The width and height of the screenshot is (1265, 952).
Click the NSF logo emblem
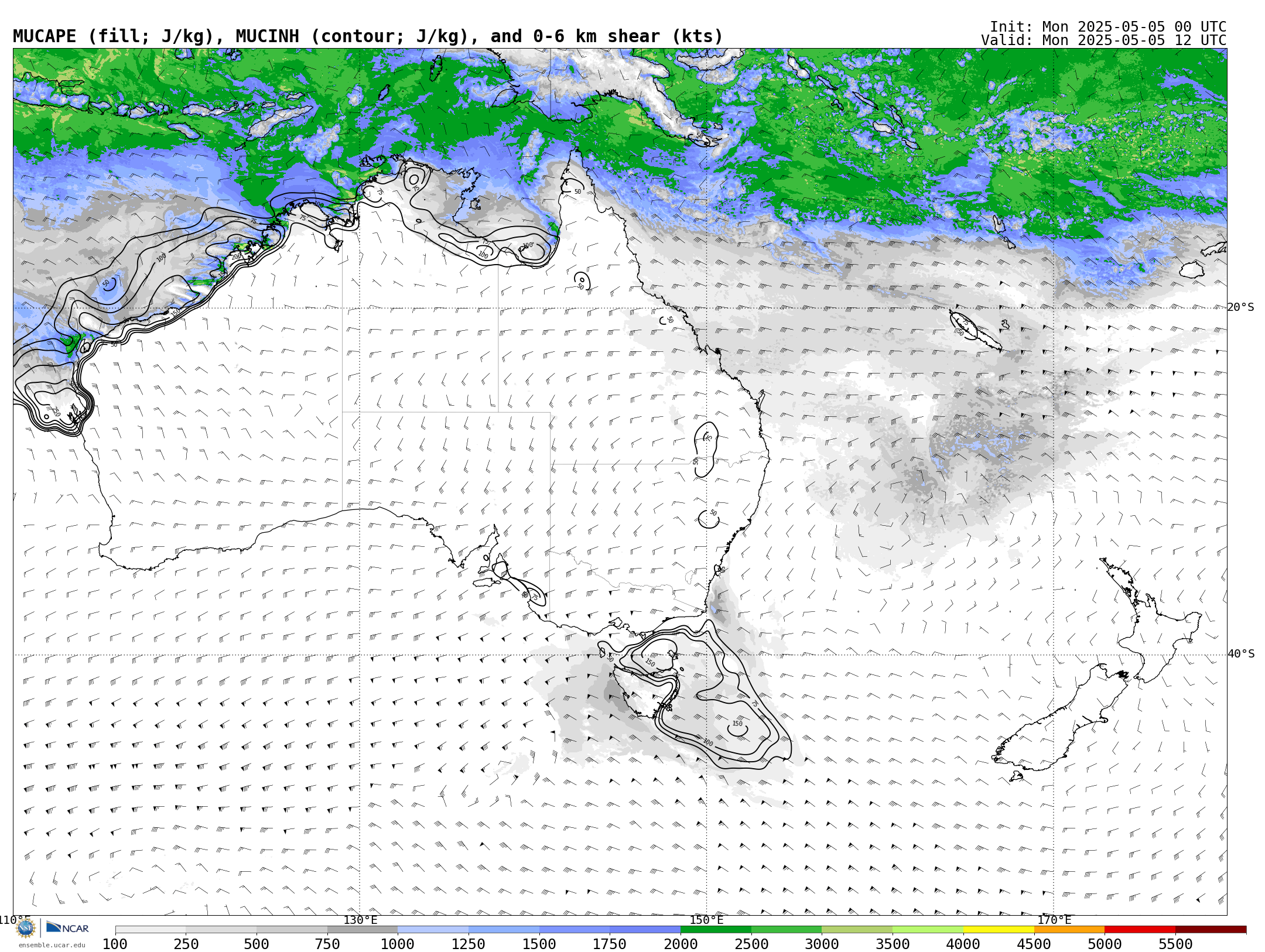[26, 928]
